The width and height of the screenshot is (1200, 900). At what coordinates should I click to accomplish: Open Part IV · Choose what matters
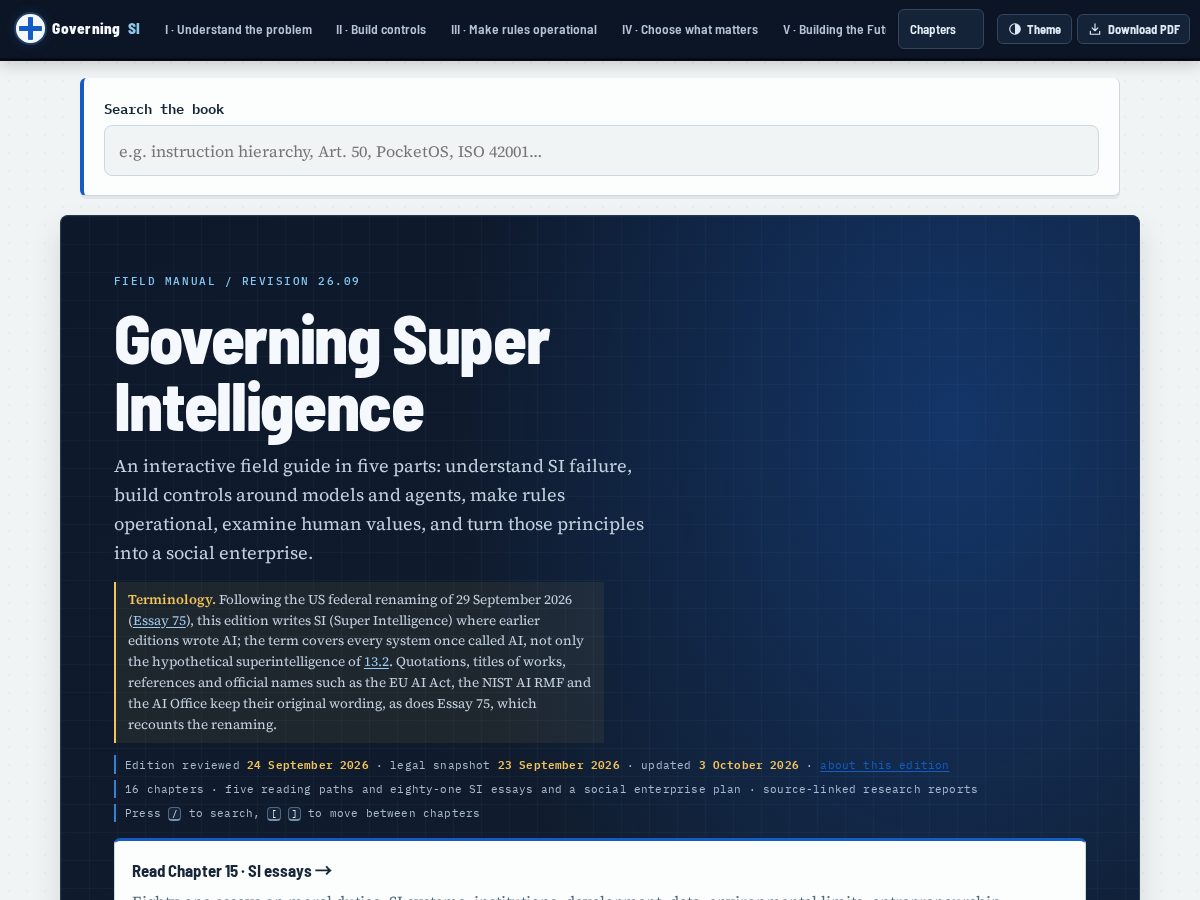point(690,30)
